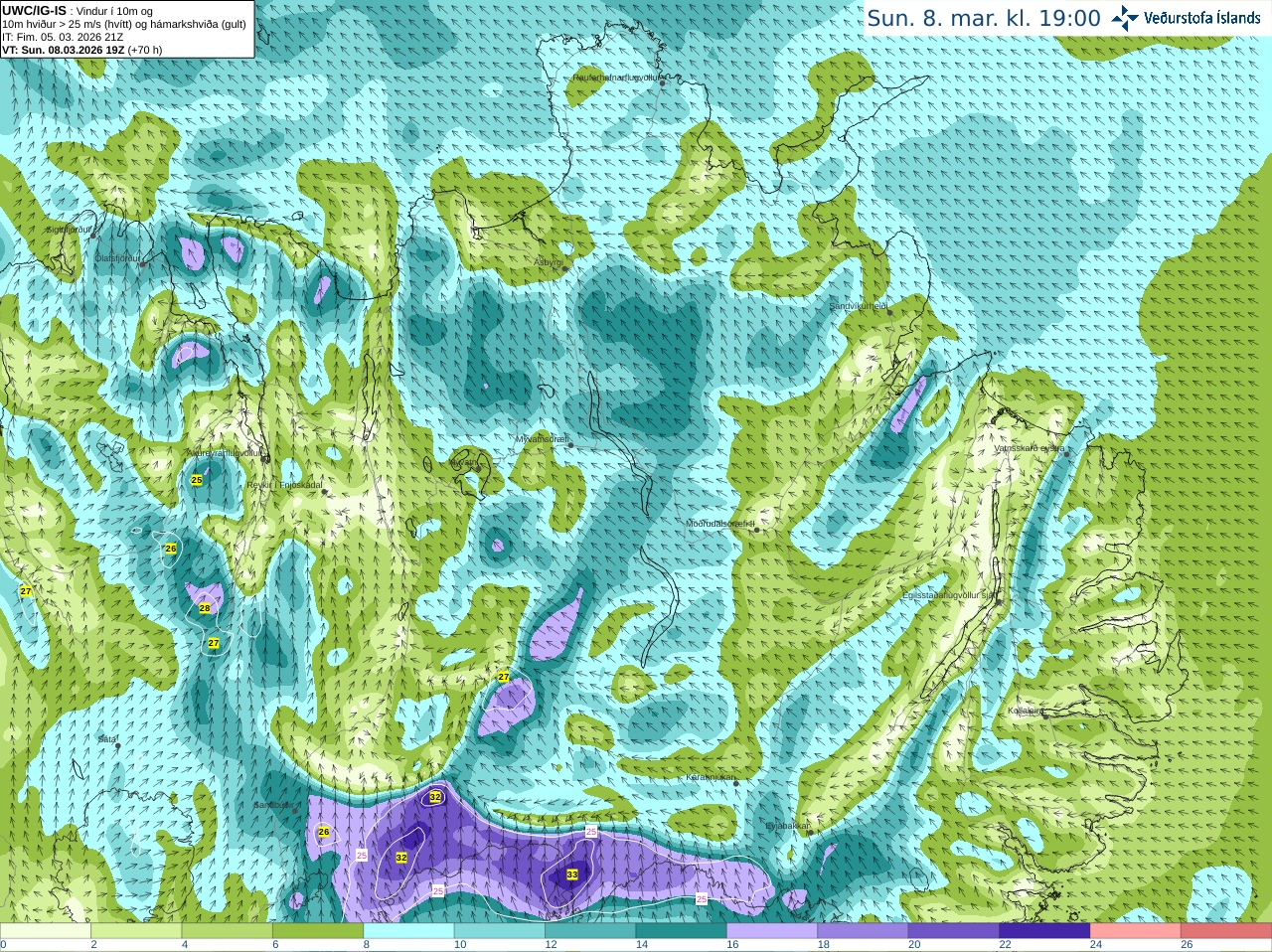Click the legend scale value '16'

(732, 945)
